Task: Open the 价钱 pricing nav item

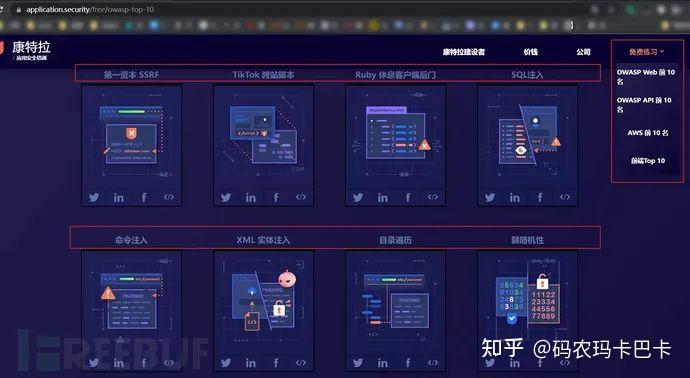Action: point(531,52)
